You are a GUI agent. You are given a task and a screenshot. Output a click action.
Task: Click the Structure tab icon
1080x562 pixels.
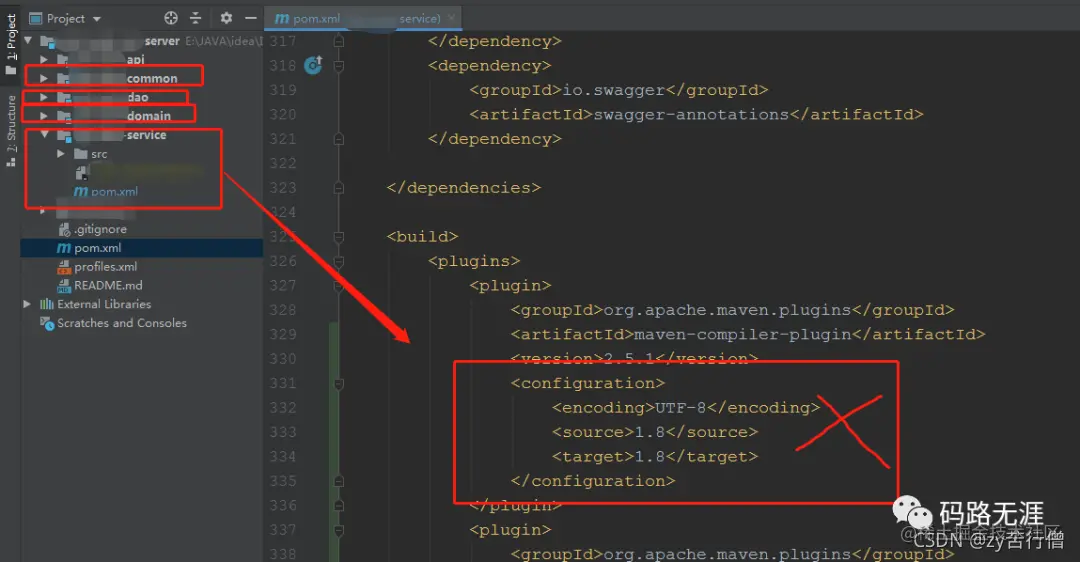(10, 162)
